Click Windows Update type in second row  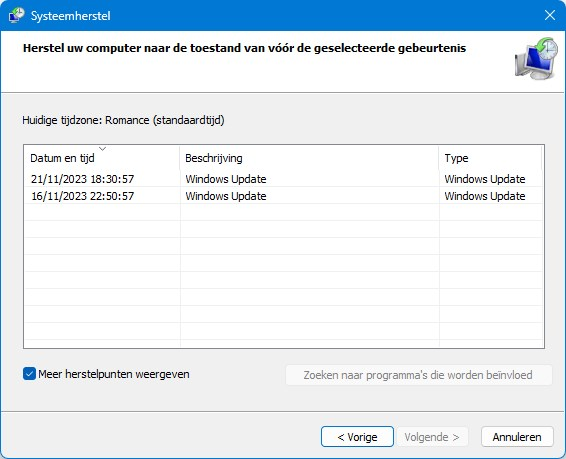click(485, 196)
